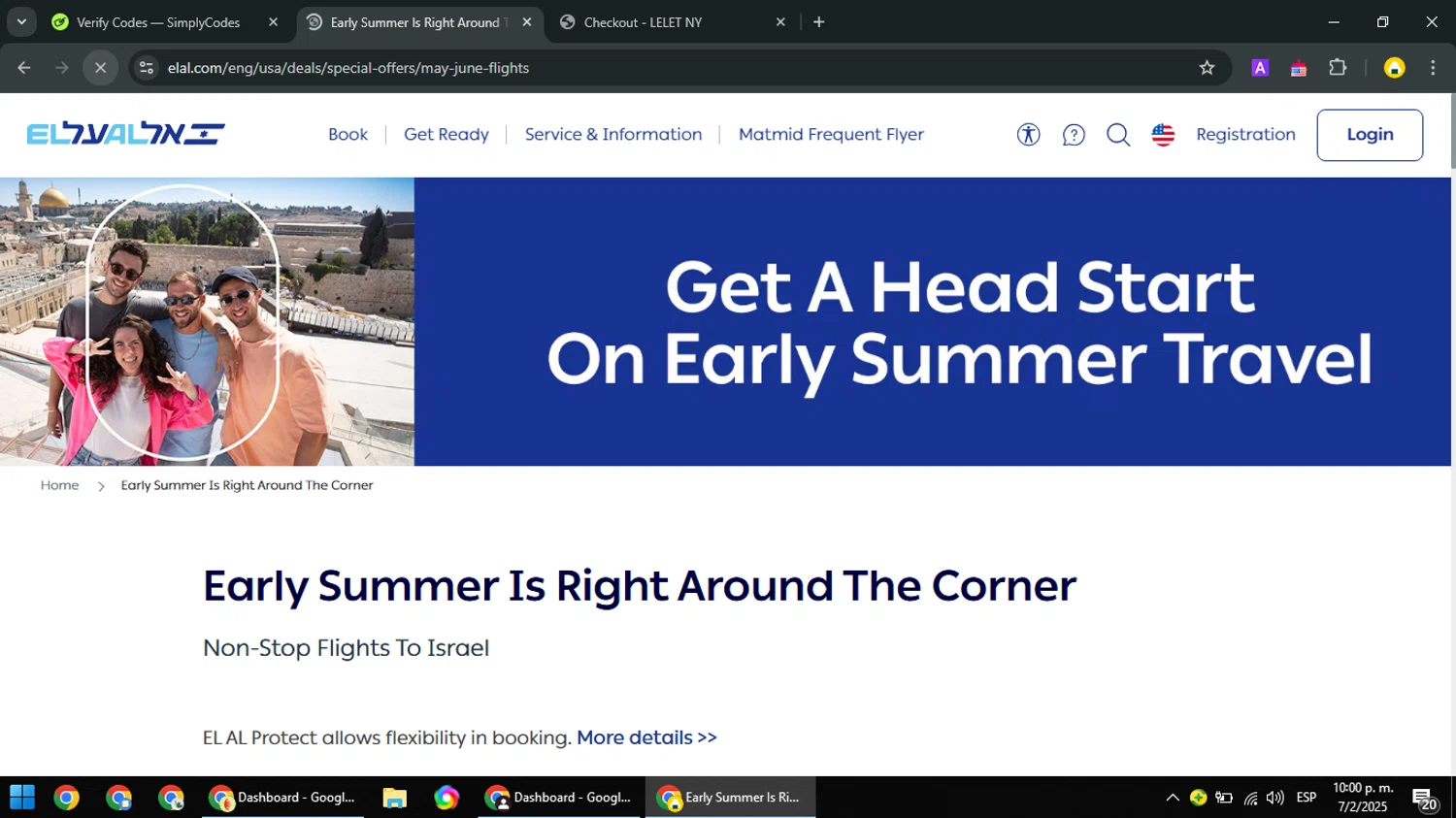Viewport: 1456px width, 818px height.
Task: Click the EL AL logo
Action: pyautogui.click(x=126, y=134)
